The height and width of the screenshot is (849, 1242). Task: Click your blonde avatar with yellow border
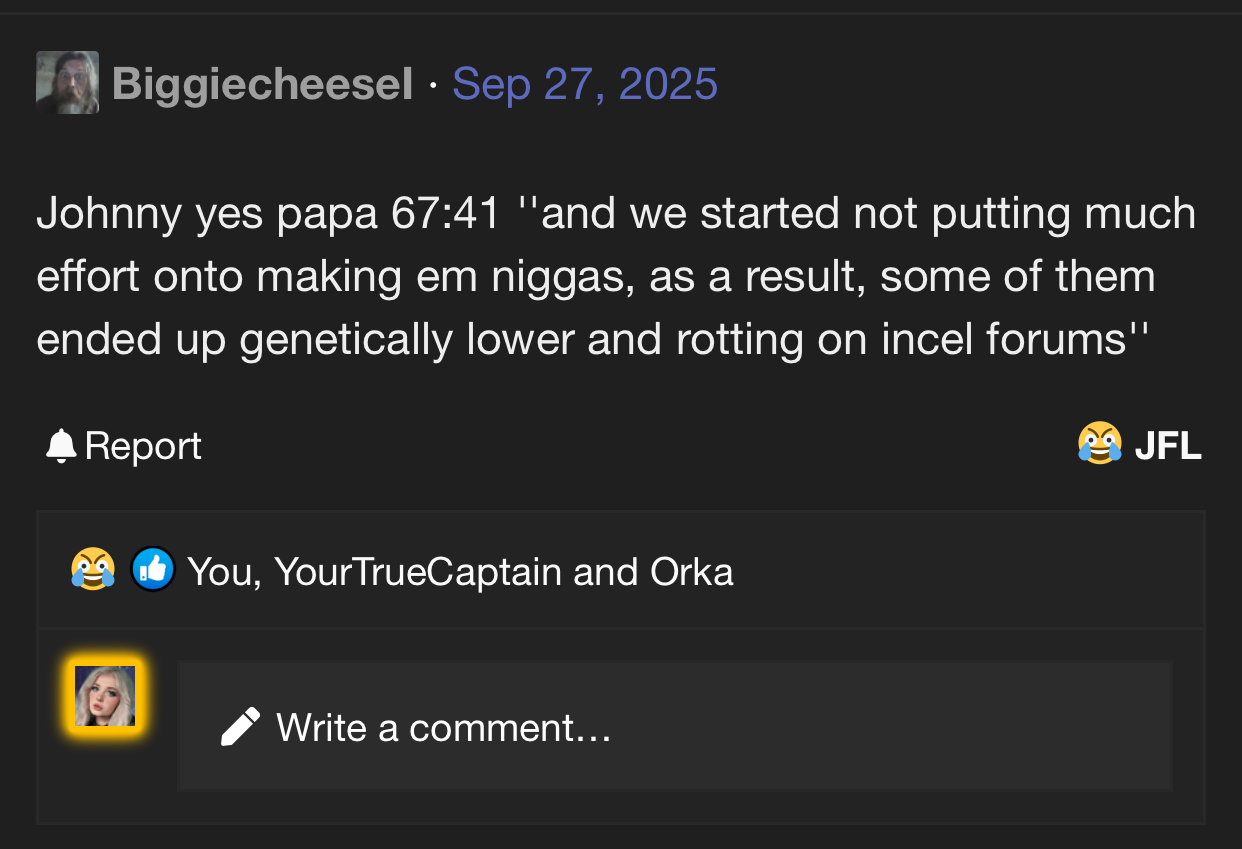pos(105,696)
